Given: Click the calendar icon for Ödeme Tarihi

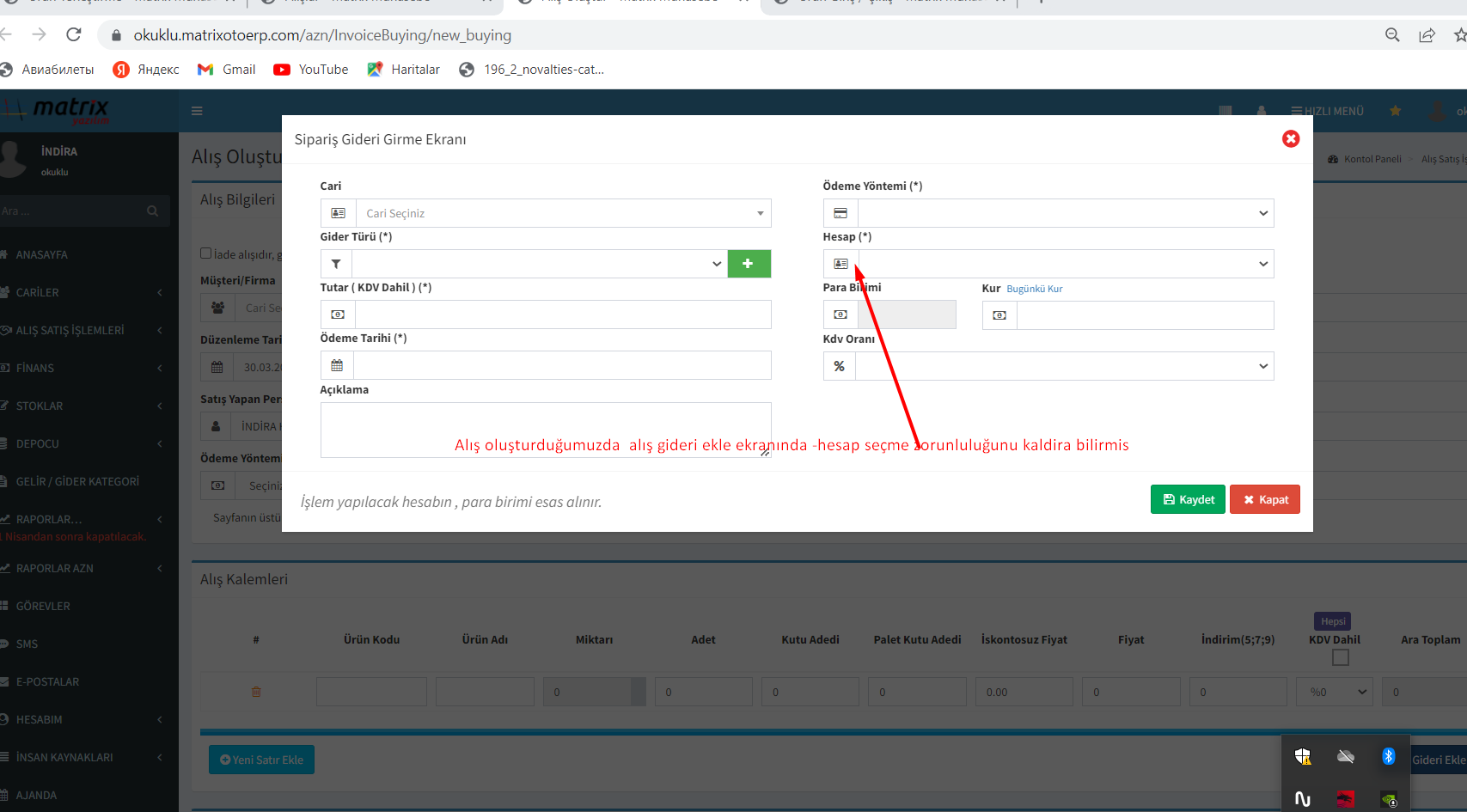Looking at the screenshot, I should pos(337,365).
